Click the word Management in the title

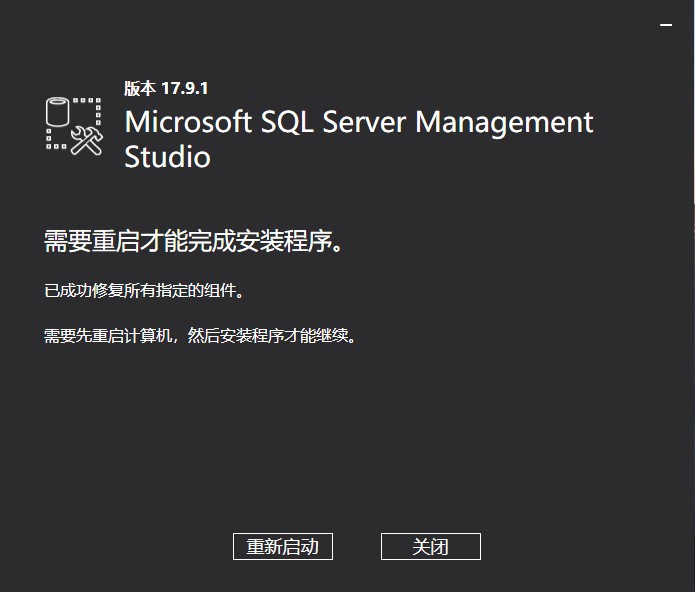click(504, 122)
